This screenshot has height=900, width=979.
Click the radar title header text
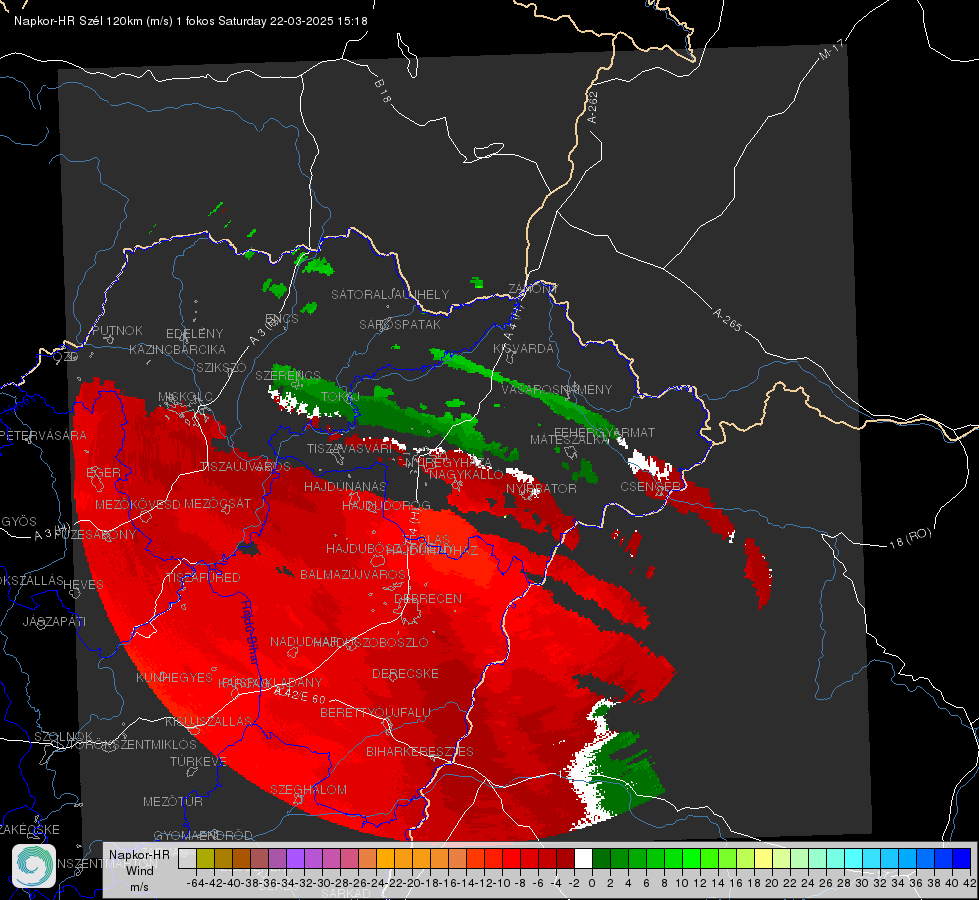(190, 21)
